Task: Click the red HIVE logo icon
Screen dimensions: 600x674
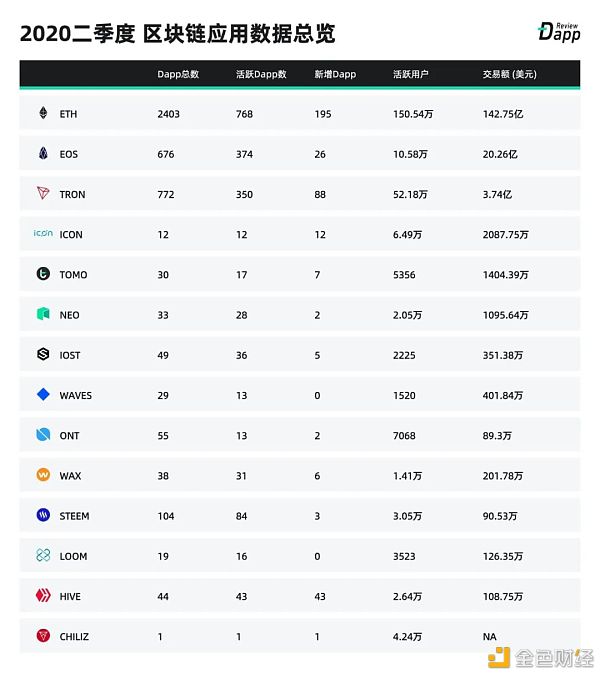Action: click(43, 596)
